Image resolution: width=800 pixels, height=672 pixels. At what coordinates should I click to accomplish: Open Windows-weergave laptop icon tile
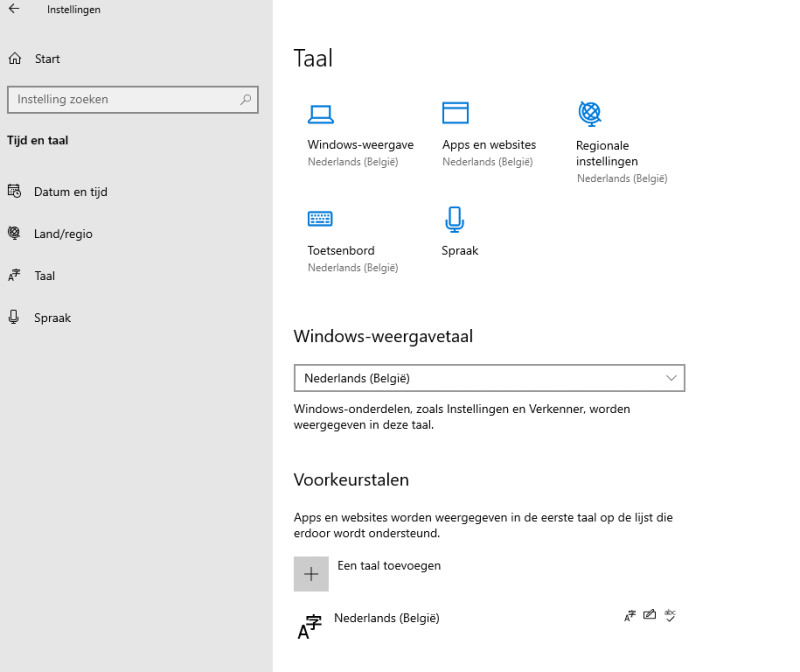[x=321, y=114]
